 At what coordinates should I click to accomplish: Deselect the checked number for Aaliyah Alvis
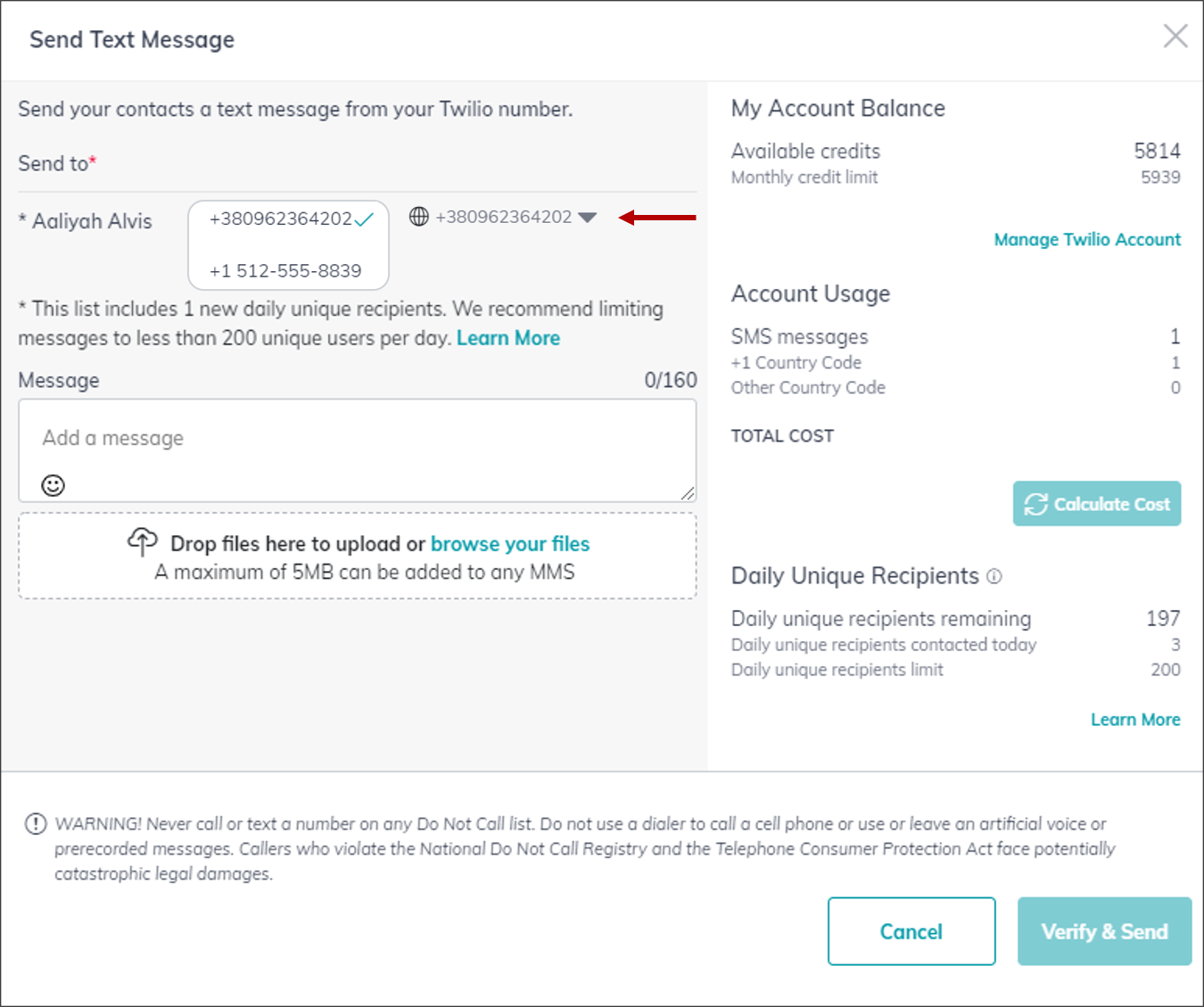(x=361, y=218)
